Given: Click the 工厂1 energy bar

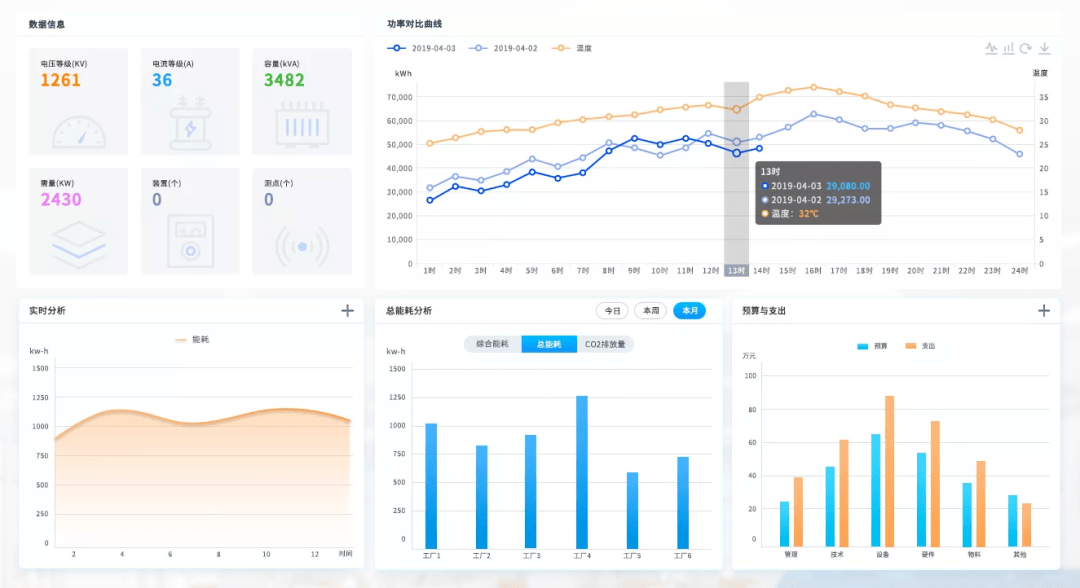Looking at the screenshot, I should 431,486.
